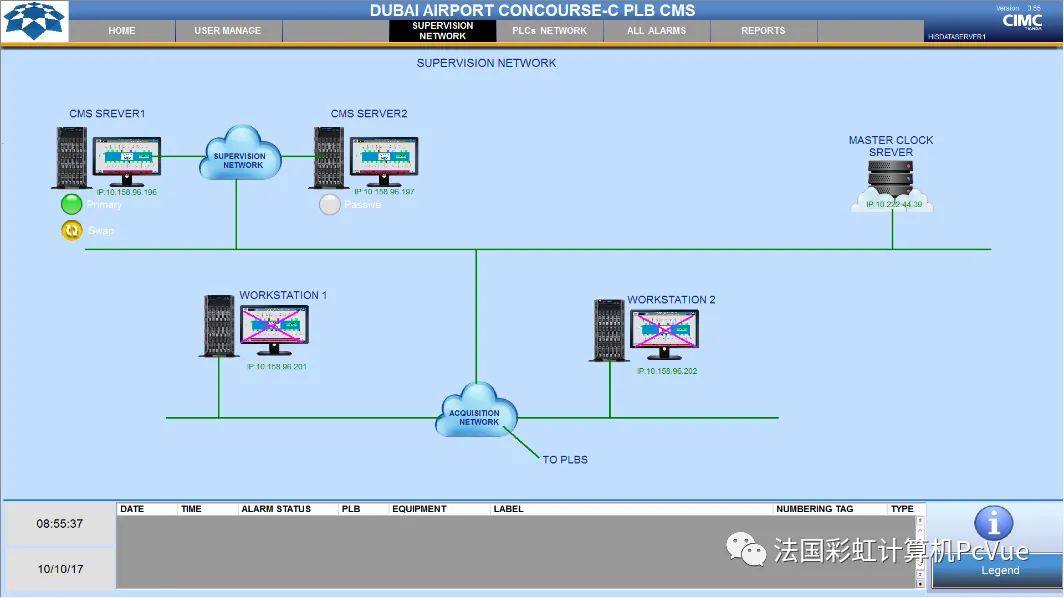
Task: Click the yellow Swap servers icon
Action: pos(71,231)
